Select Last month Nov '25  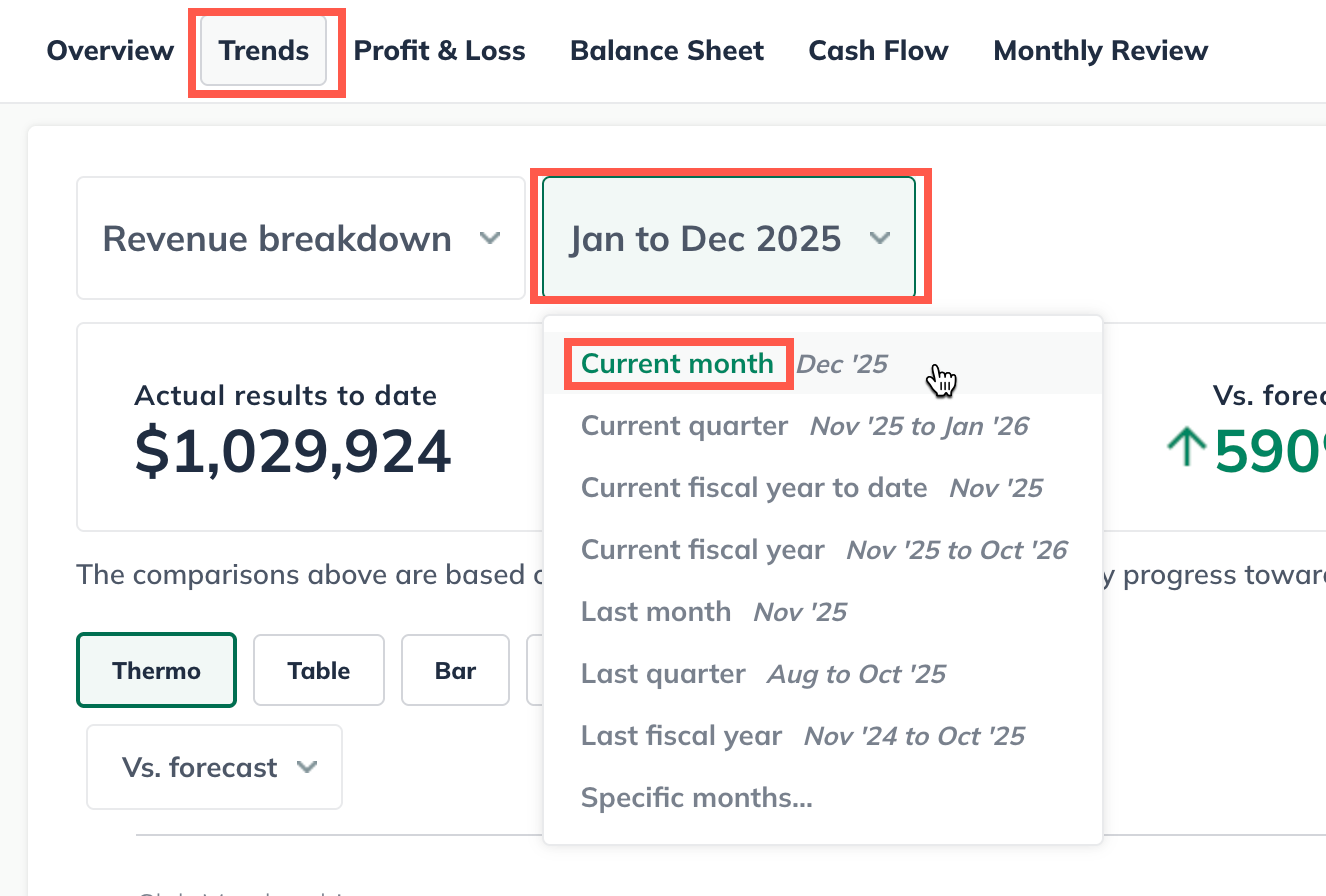(656, 612)
